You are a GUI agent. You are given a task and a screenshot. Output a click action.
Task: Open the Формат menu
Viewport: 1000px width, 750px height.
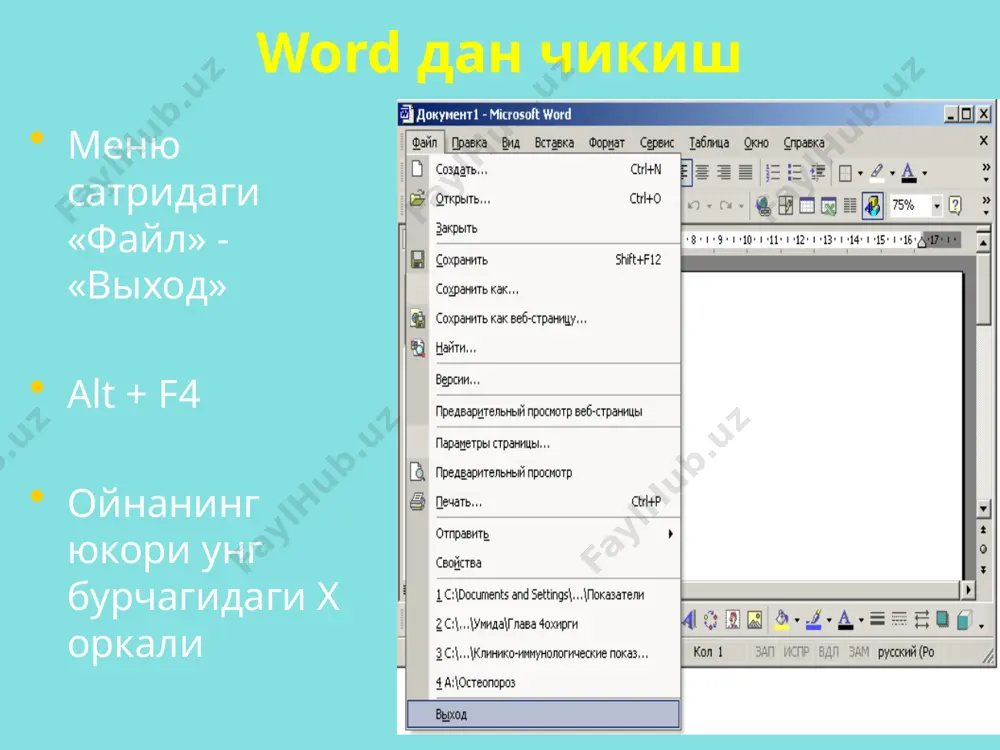tap(607, 143)
